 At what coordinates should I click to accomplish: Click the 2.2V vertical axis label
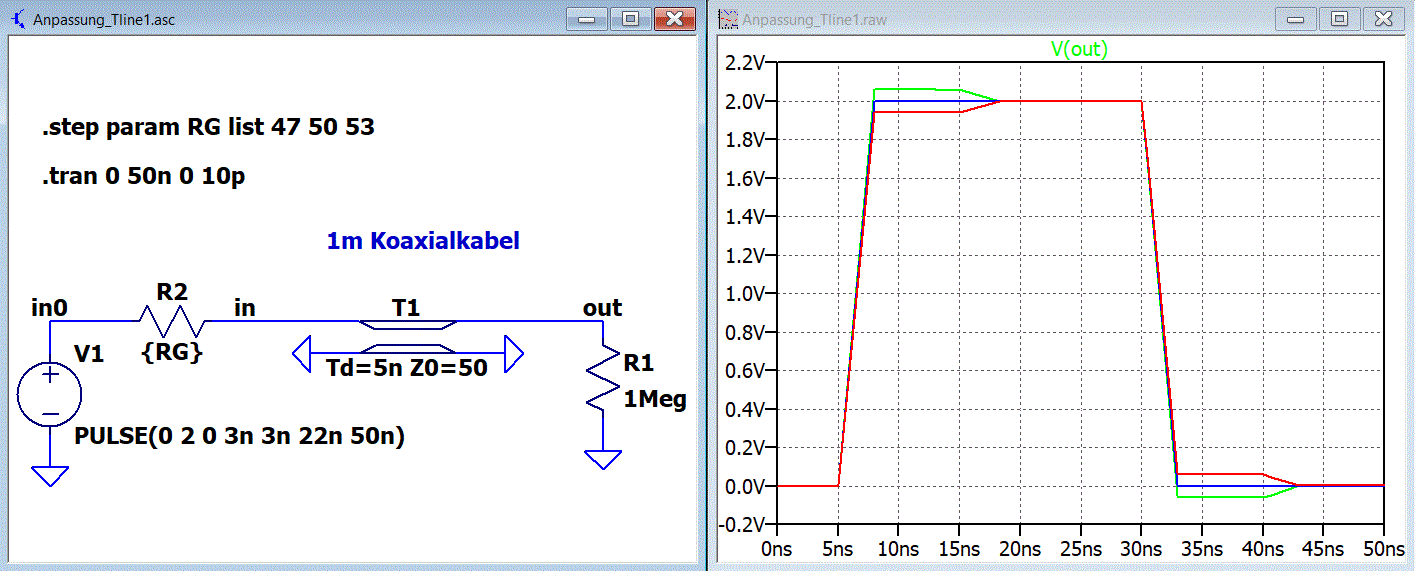743,64
